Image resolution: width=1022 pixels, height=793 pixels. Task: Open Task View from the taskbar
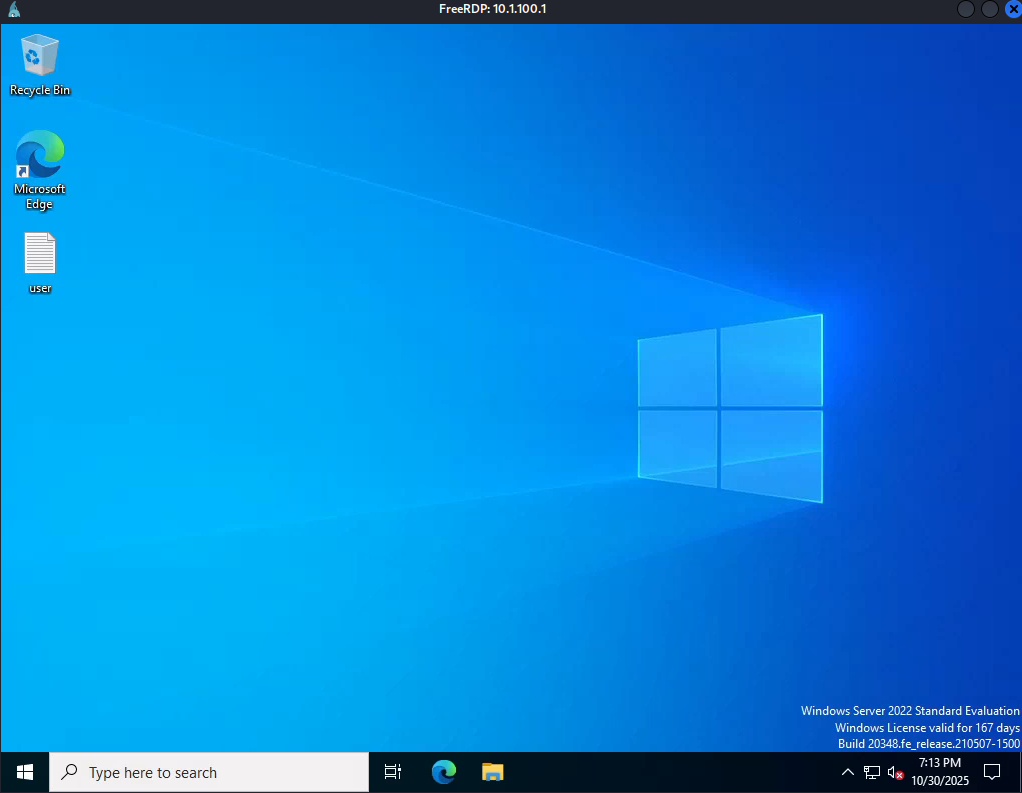pos(393,772)
